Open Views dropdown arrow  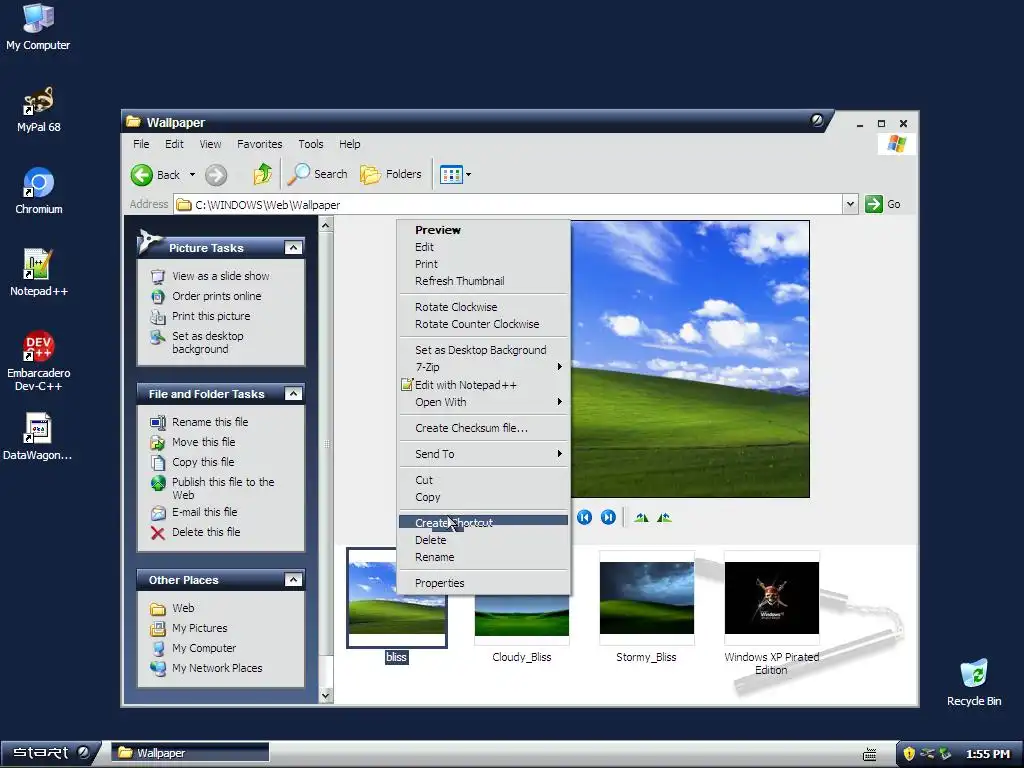[x=468, y=174]
